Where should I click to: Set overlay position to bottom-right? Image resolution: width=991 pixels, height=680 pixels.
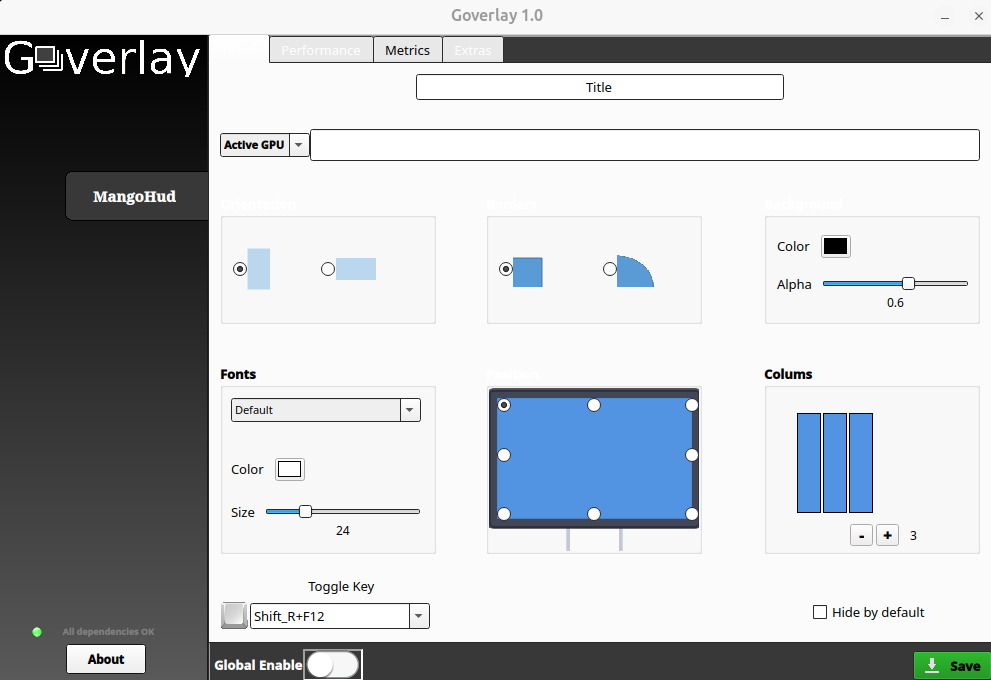(x=691, y=514)
